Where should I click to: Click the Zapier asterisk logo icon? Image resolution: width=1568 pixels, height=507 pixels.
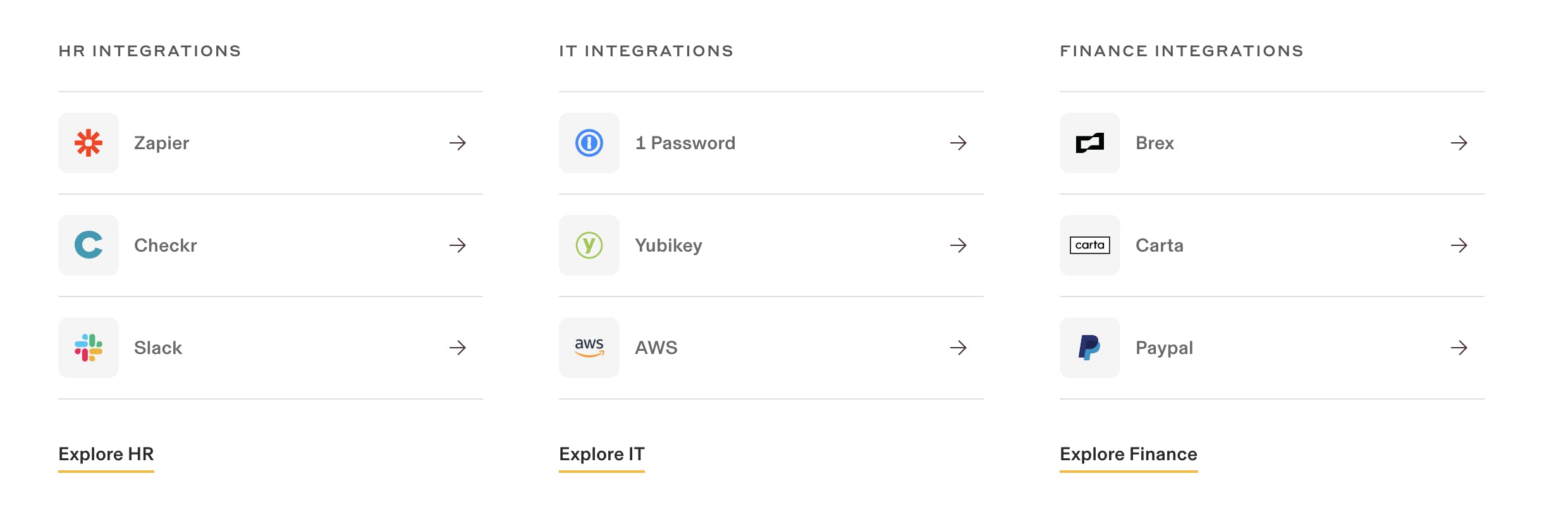[x=89, y=143]
